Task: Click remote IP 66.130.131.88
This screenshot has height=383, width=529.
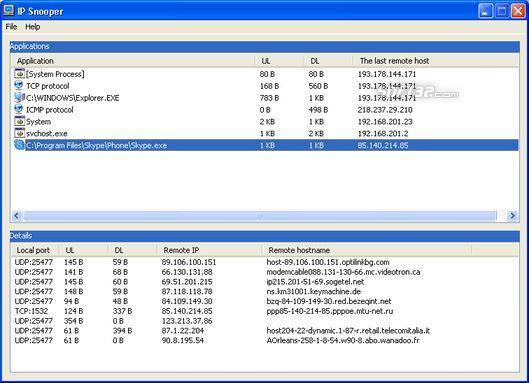Action: (187, 272)
